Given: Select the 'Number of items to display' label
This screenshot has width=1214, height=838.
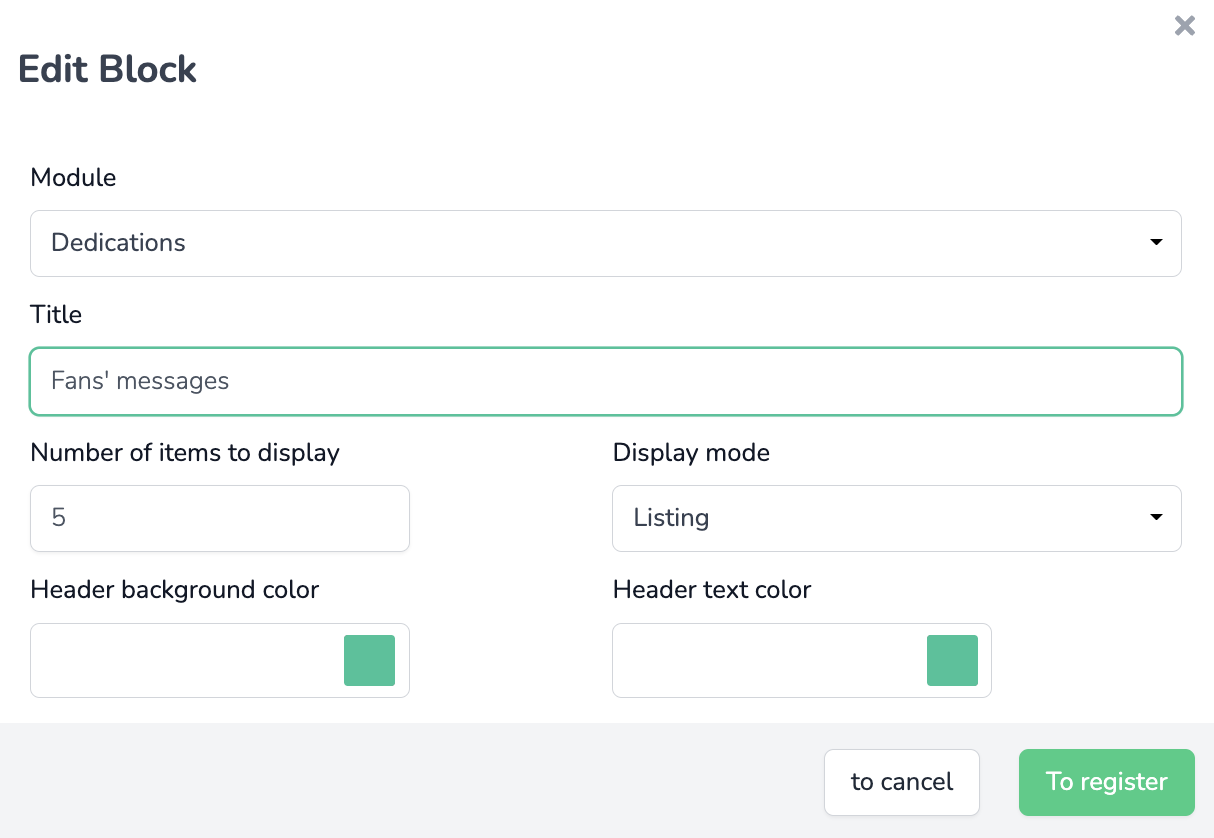Looking at the screenshot, I should click(185, 453).
